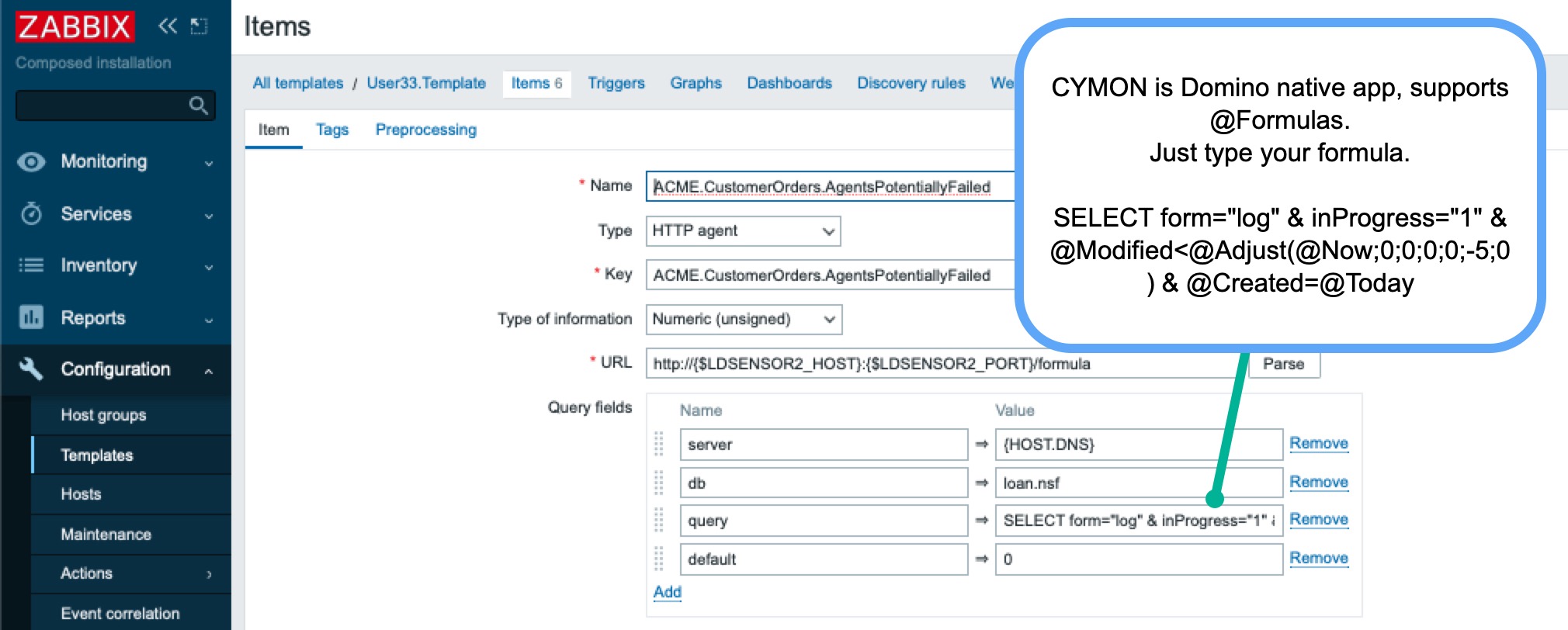Viewport: 1568px width, 630px height.
Task: Click Add to add a query field
Action: 668,592
